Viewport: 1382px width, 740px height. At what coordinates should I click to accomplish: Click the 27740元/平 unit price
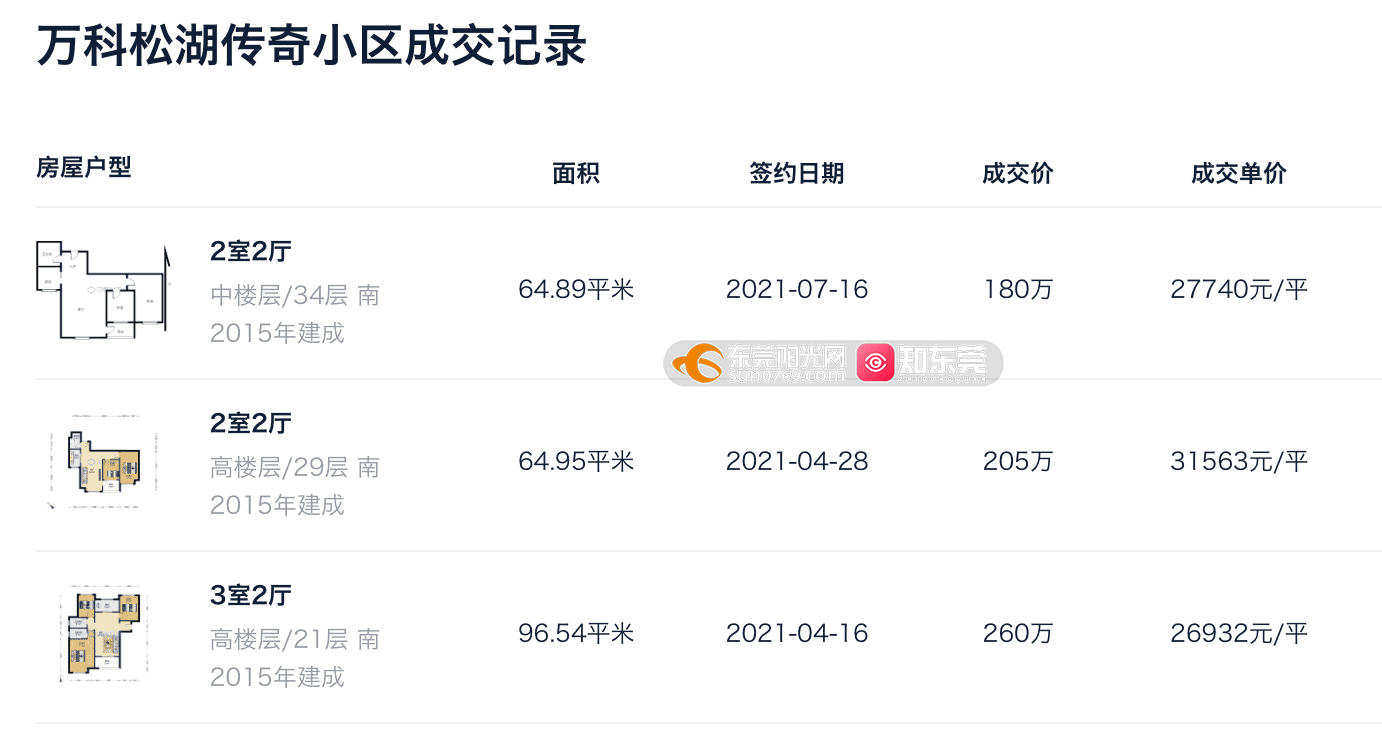point(1239,290)
